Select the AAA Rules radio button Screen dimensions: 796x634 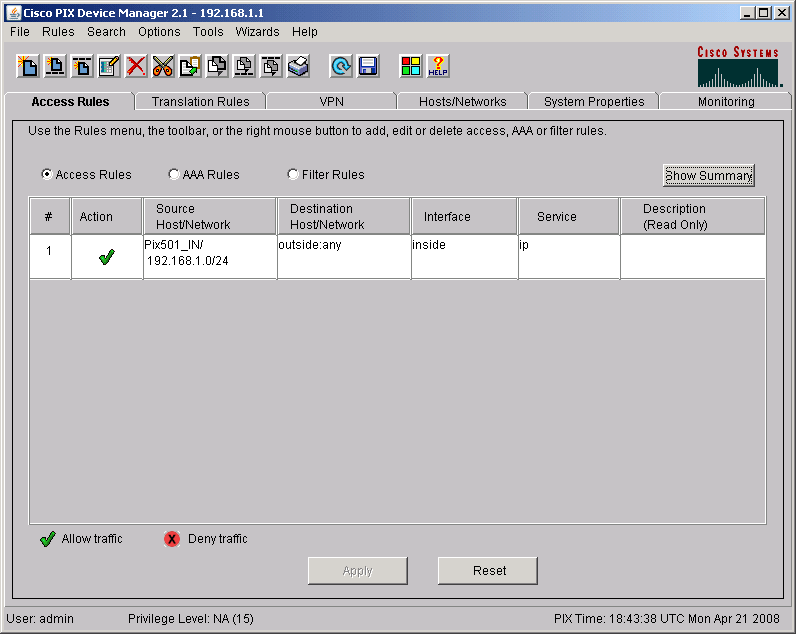tap(174, 174)
